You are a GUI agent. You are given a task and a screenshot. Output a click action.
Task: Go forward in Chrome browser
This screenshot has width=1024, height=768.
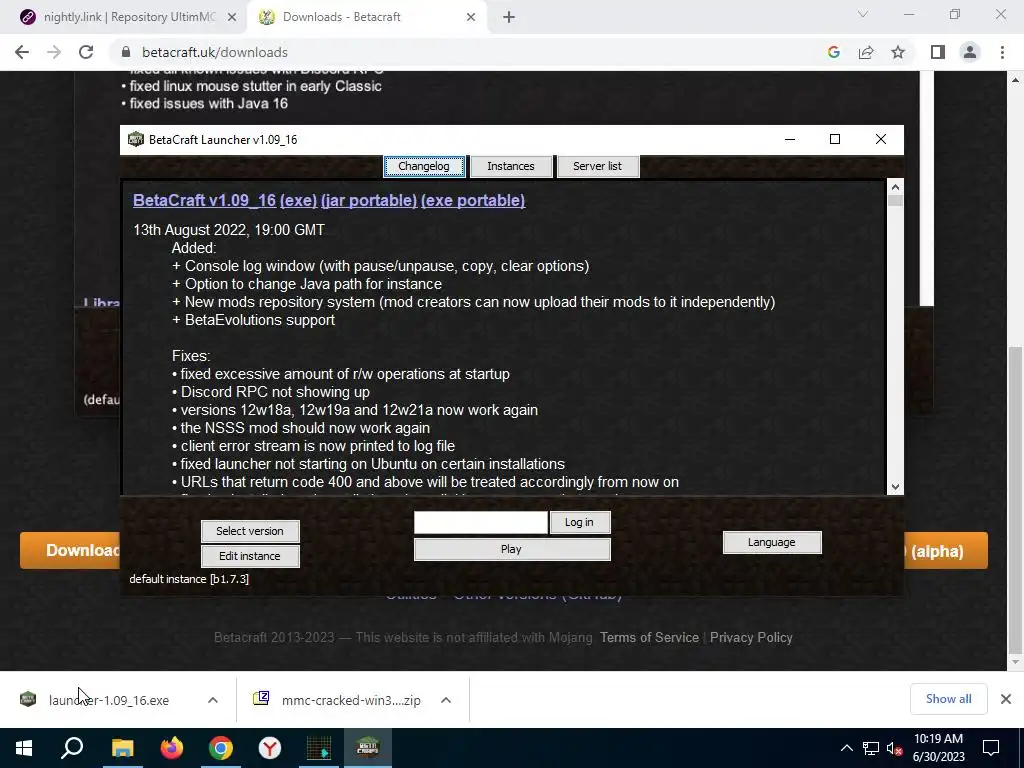(x=54, y=52)
